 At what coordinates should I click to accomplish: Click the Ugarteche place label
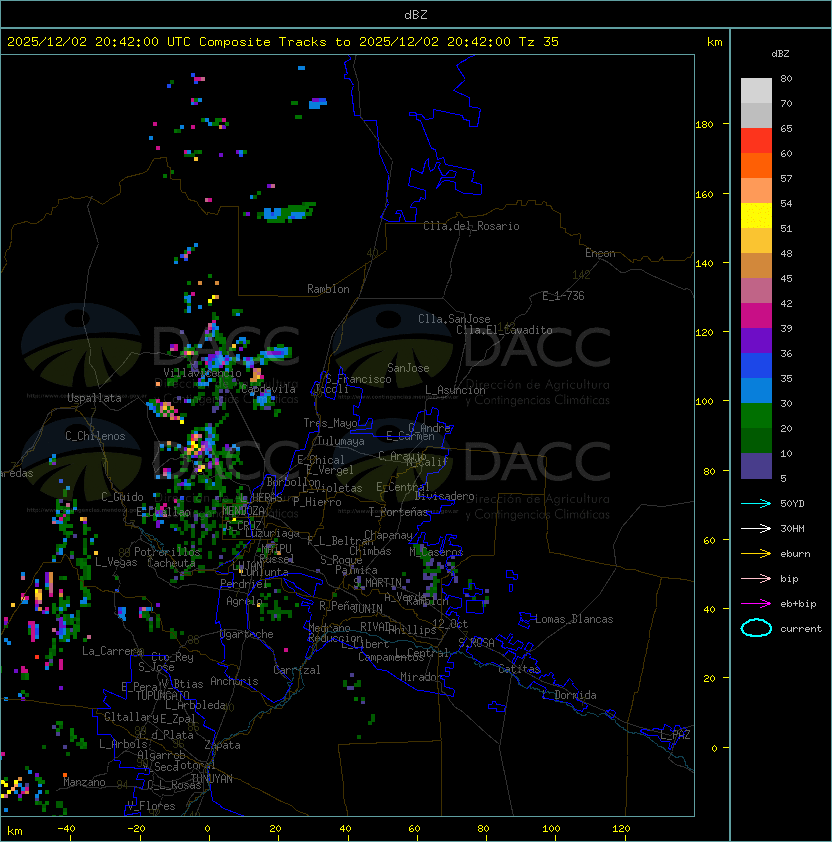tap(247, 634)
